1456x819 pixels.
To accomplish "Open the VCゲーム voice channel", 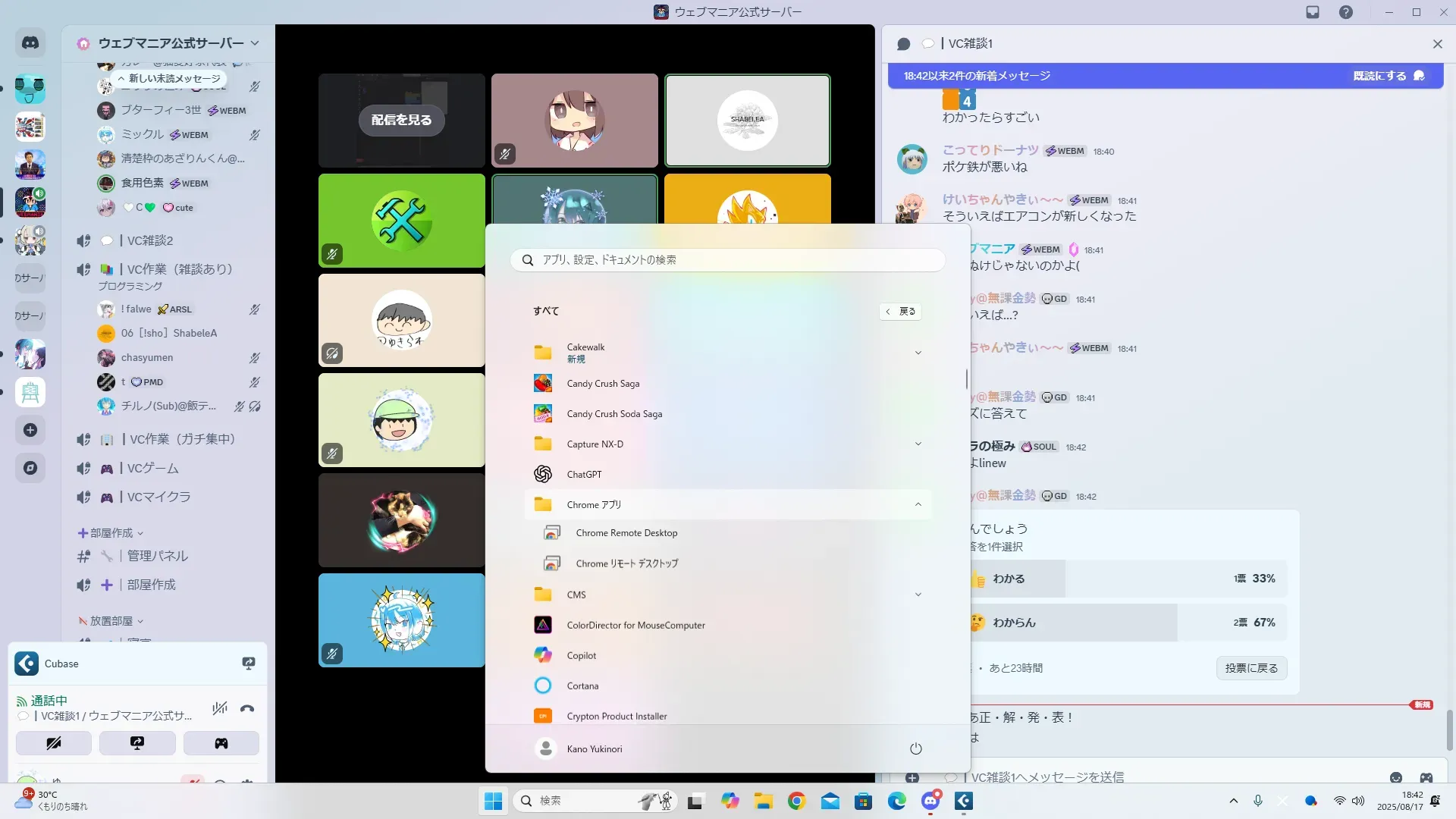I will click(153, 469).
